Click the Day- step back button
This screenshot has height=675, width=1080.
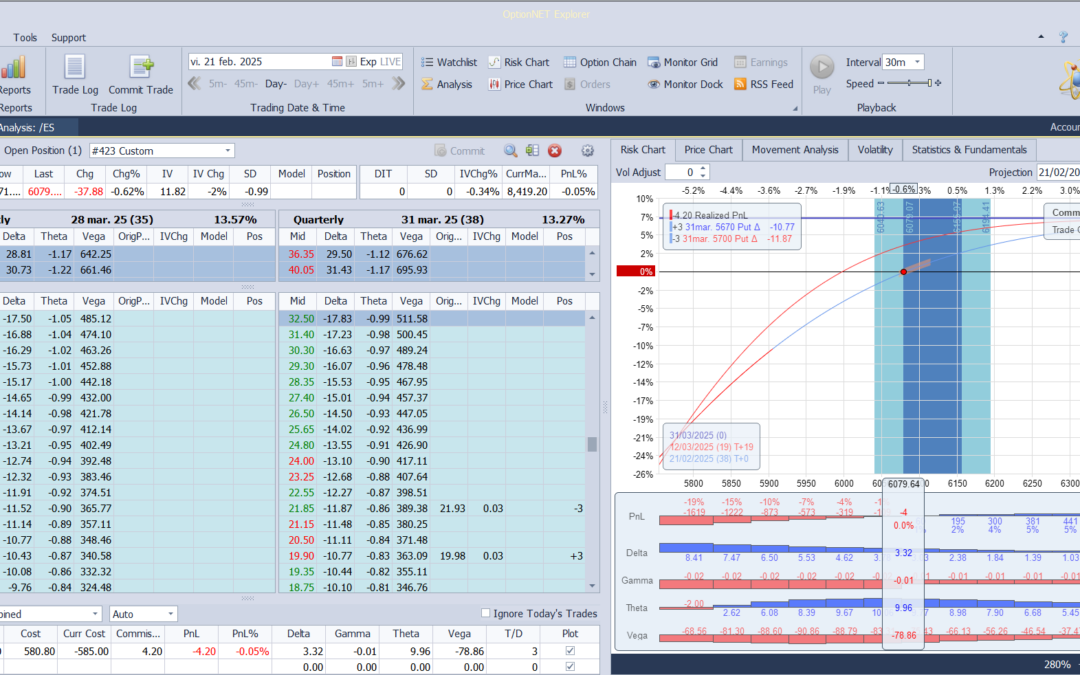pyautogui.click(x=276, y=84)
